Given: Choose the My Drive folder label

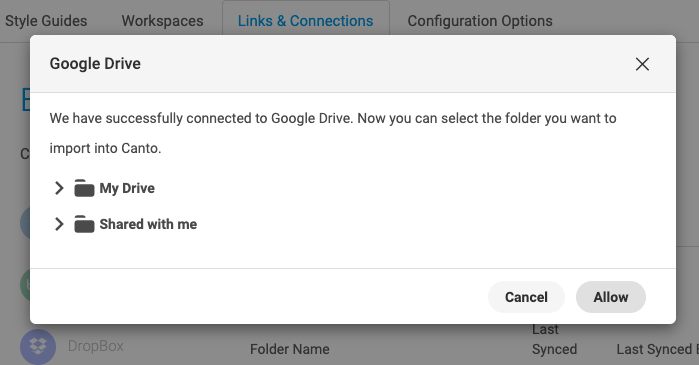Looking at the screenshot, I should tap(127, 188).
